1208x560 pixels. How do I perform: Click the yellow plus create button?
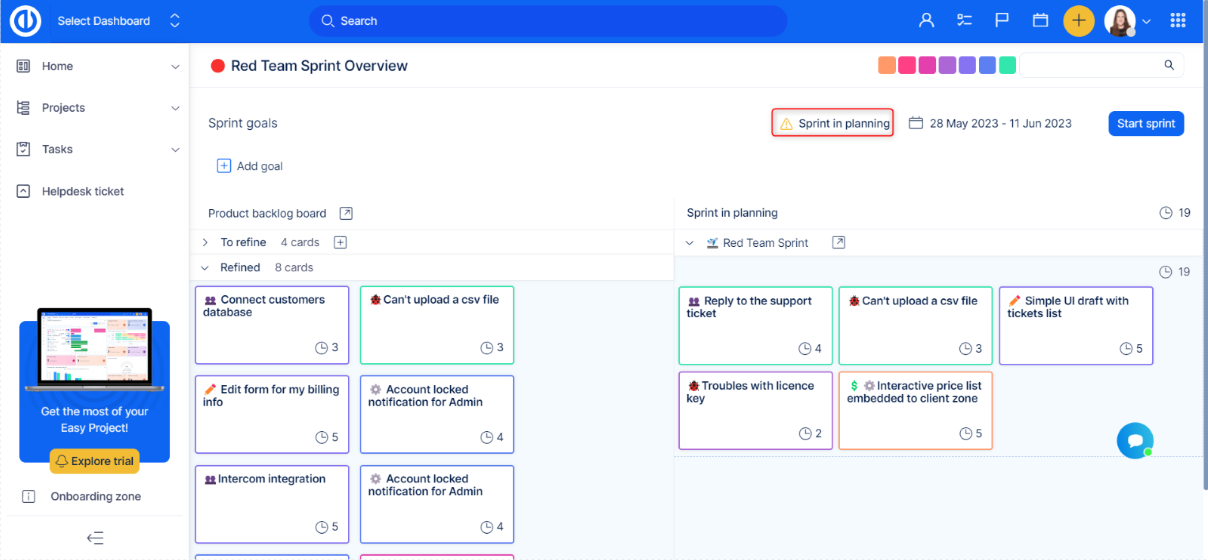coord(1078,21)
